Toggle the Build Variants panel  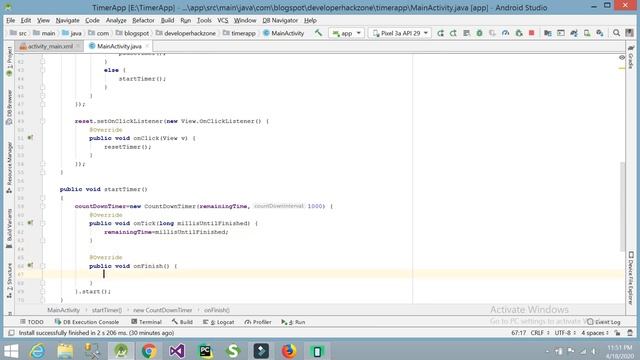point(9,229)
